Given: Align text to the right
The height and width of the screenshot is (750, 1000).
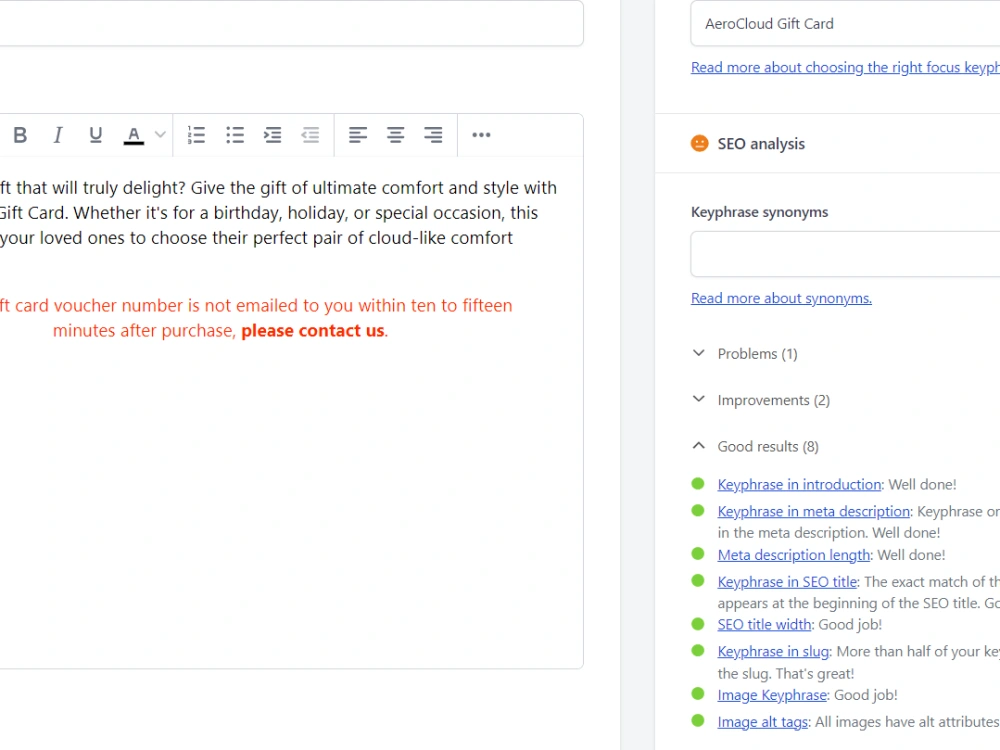Looking at the screenshot, I should 434,135.
